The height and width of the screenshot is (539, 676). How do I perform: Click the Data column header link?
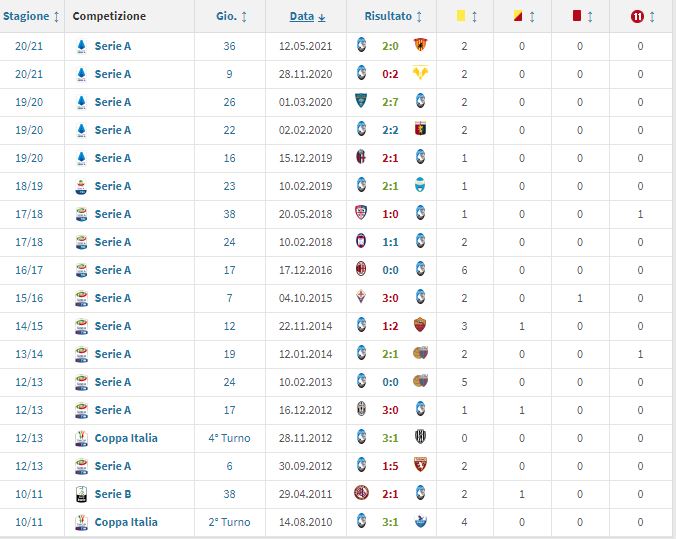pos(301,17)
